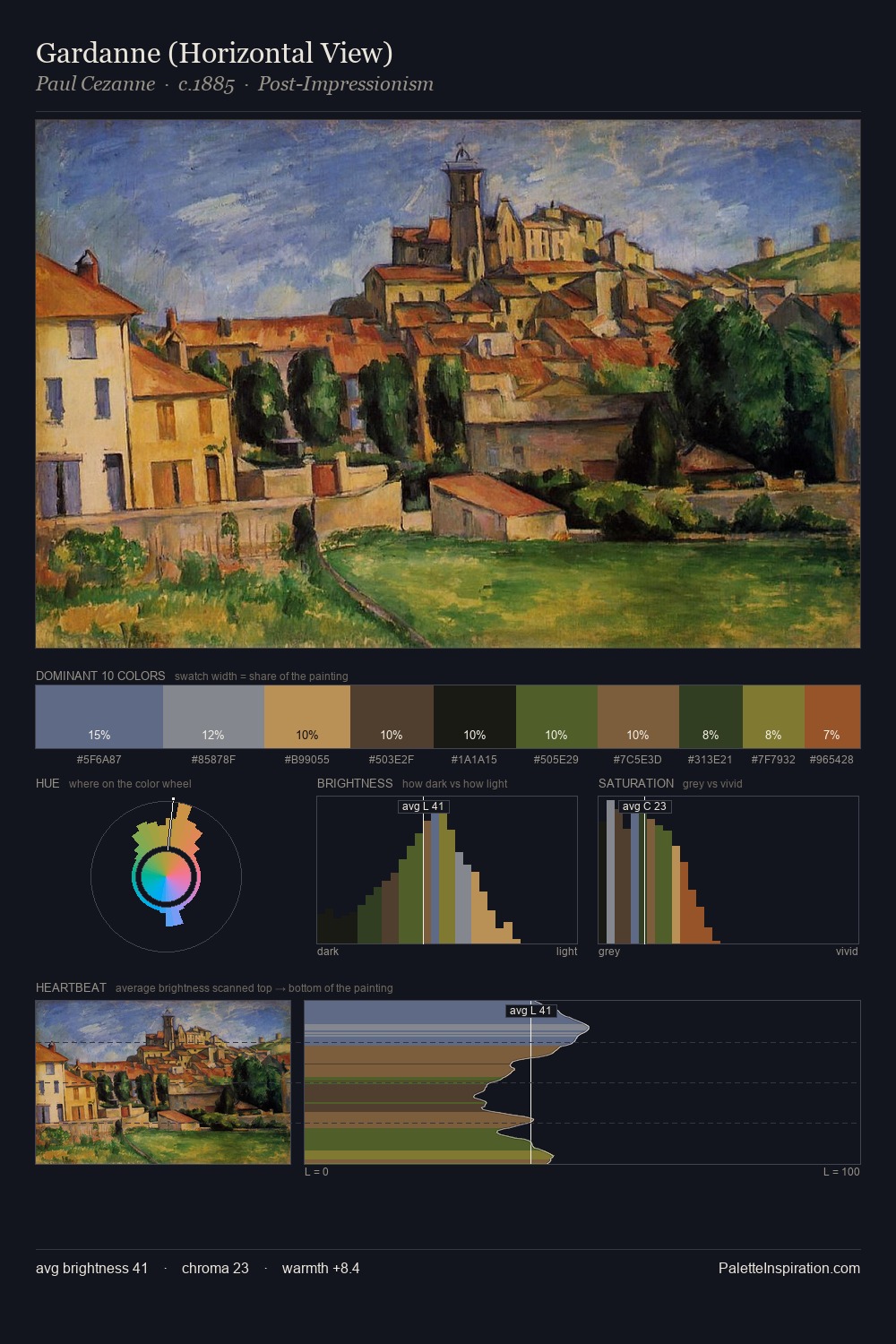Click the '#5F6A87' hex code text
This screenshot has width=896, height=1344.
pos(99,759)
